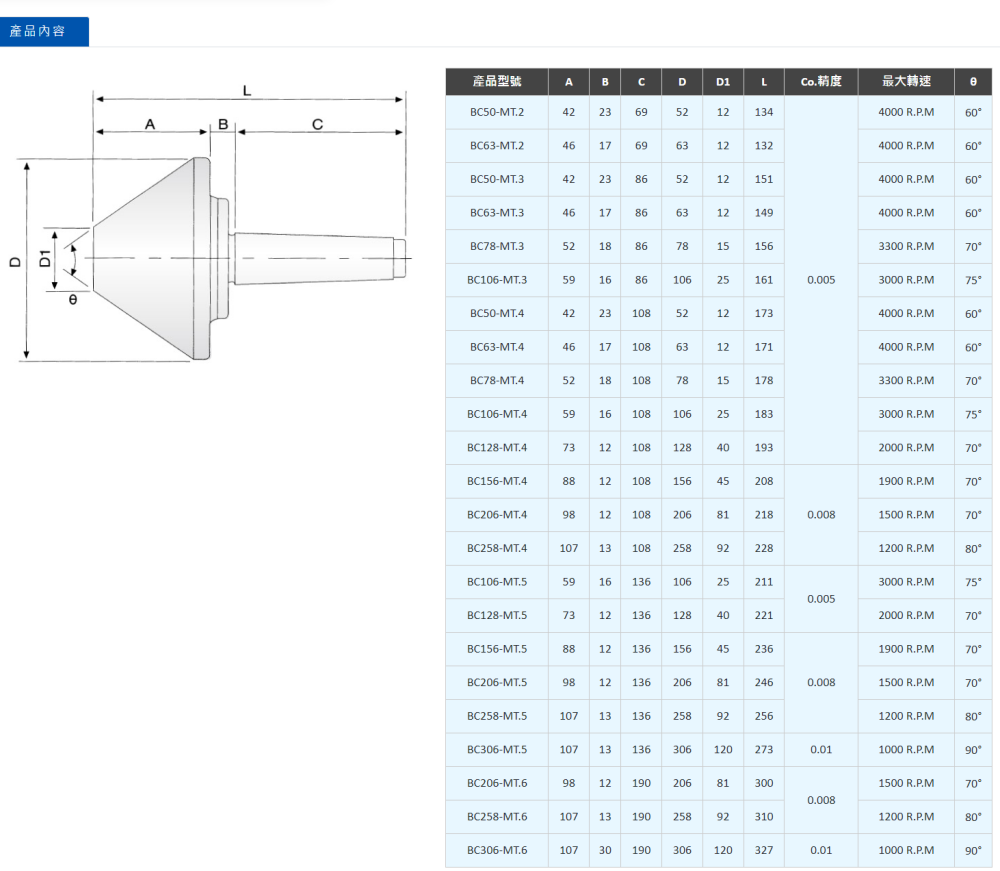This screenshot has height=871, width=1000.
Task: Select the BC128-MT.4 model cell
Action: click(x=497, y=448)
